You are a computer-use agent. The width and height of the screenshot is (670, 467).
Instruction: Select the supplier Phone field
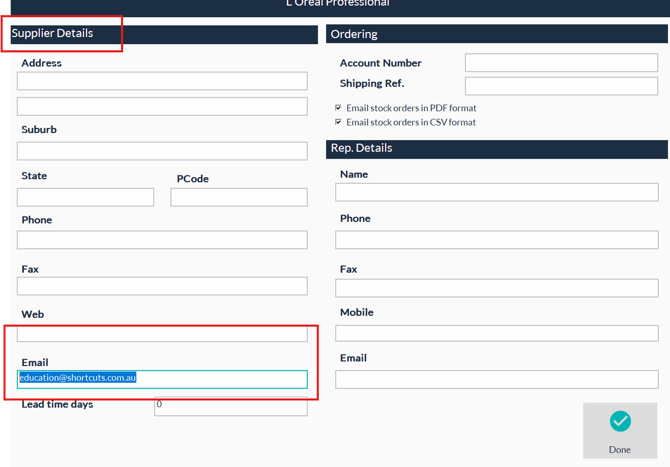(162, 240)
